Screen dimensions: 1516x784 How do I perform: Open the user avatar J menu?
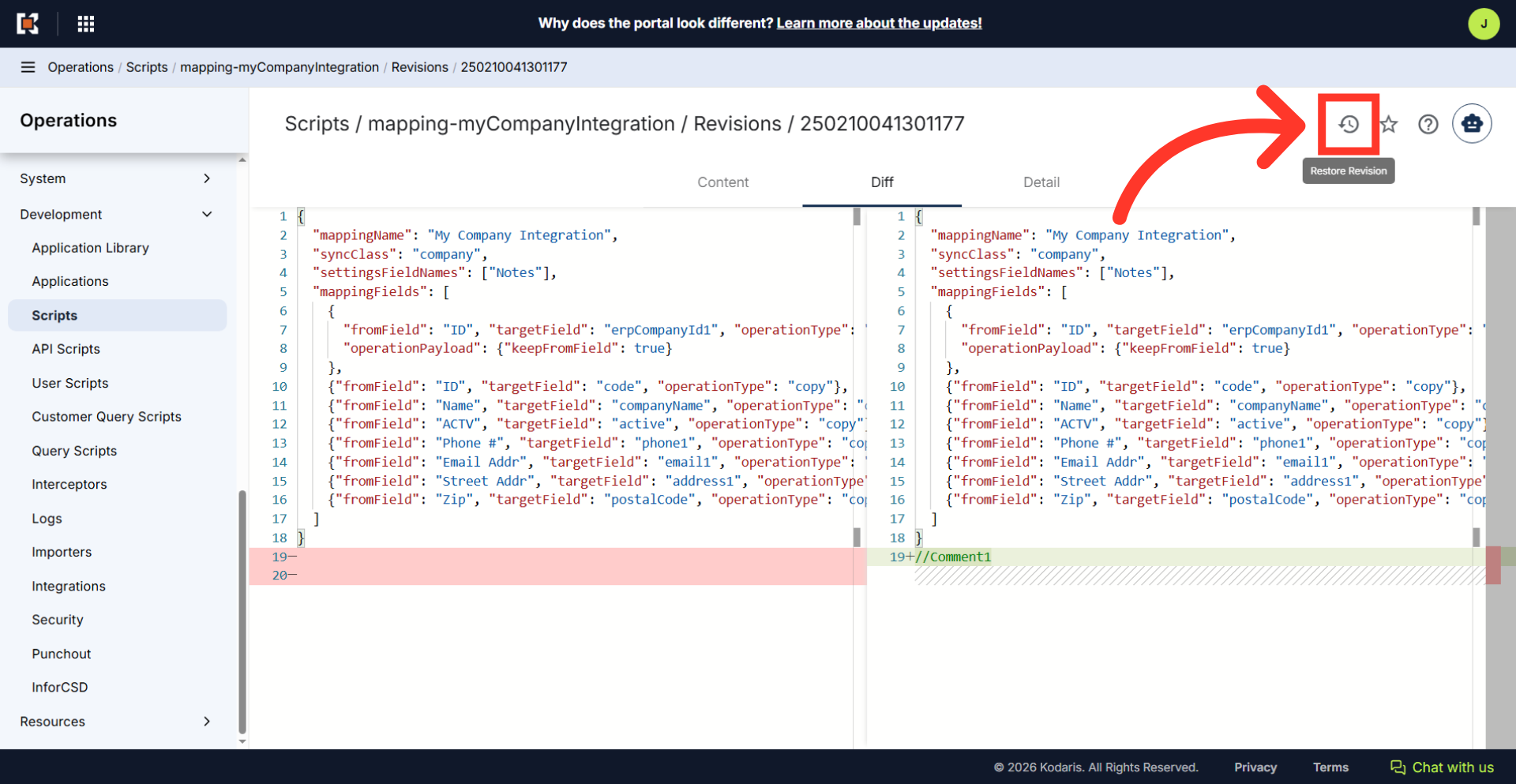coord(1484,24)
